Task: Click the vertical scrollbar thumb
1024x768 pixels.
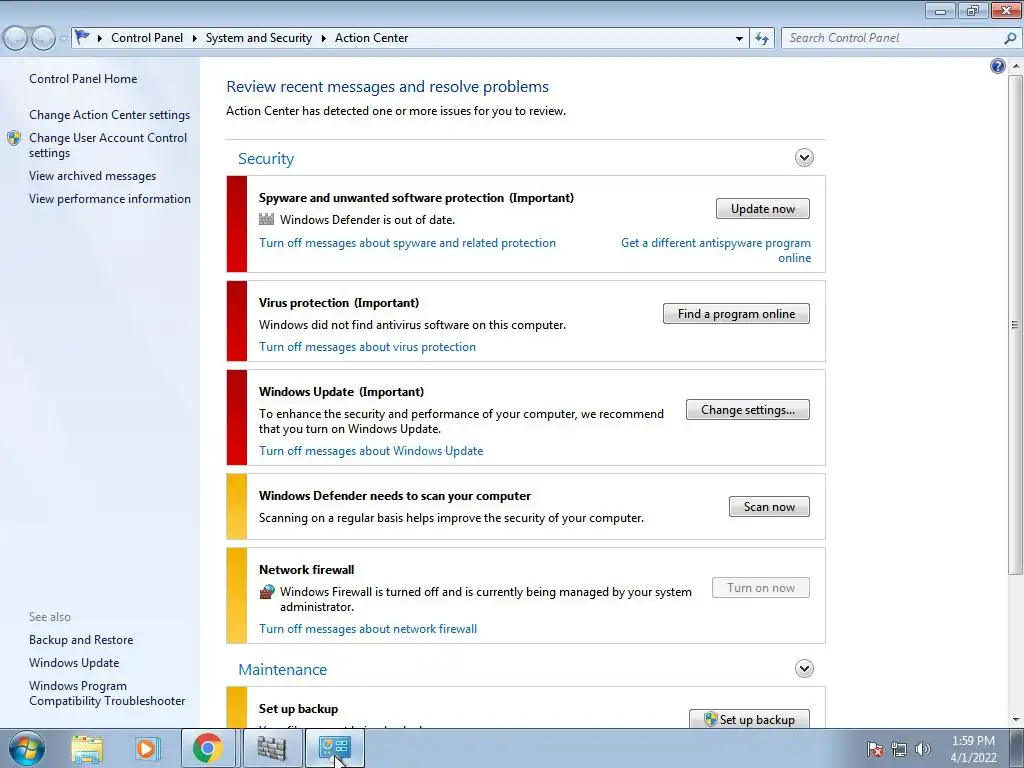Action: tap(1016, 325)
